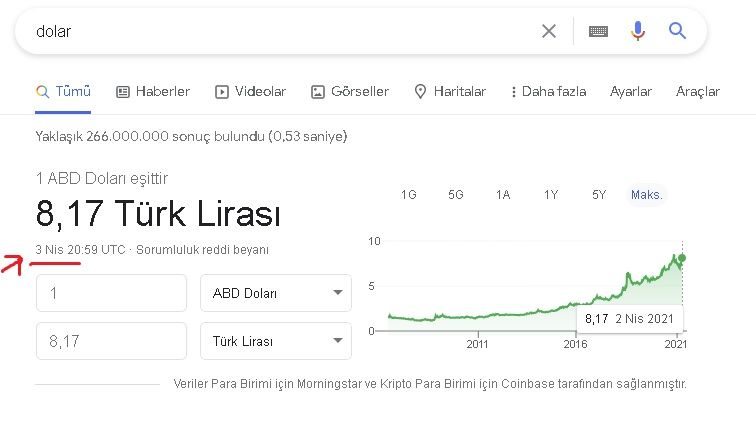Image resolution: width=756 pixels, height=428 pixels.
Task: Click the dollar amount input field
Action: pos(111,293)
